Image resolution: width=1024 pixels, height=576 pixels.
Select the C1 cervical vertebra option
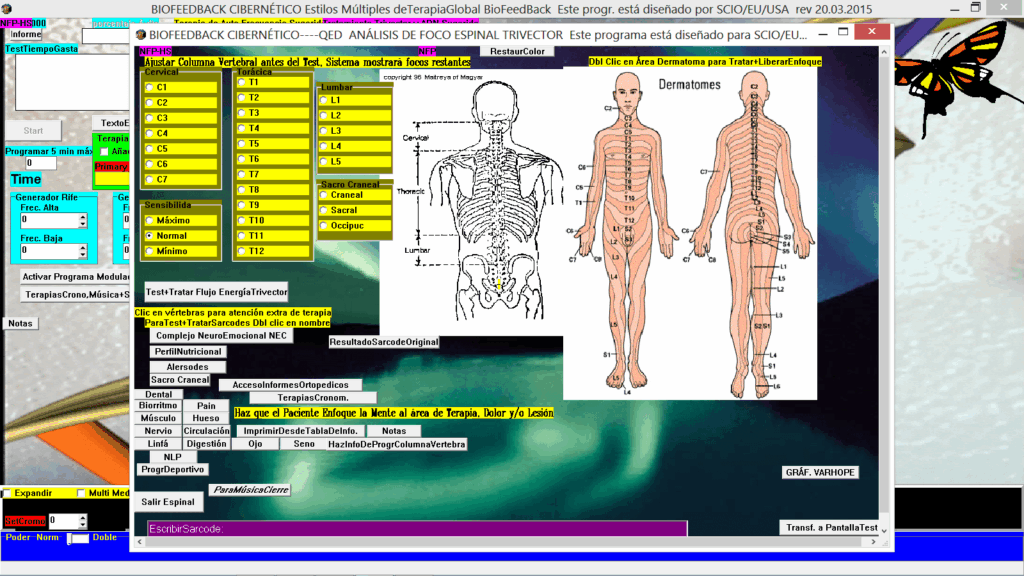(150, 87)
